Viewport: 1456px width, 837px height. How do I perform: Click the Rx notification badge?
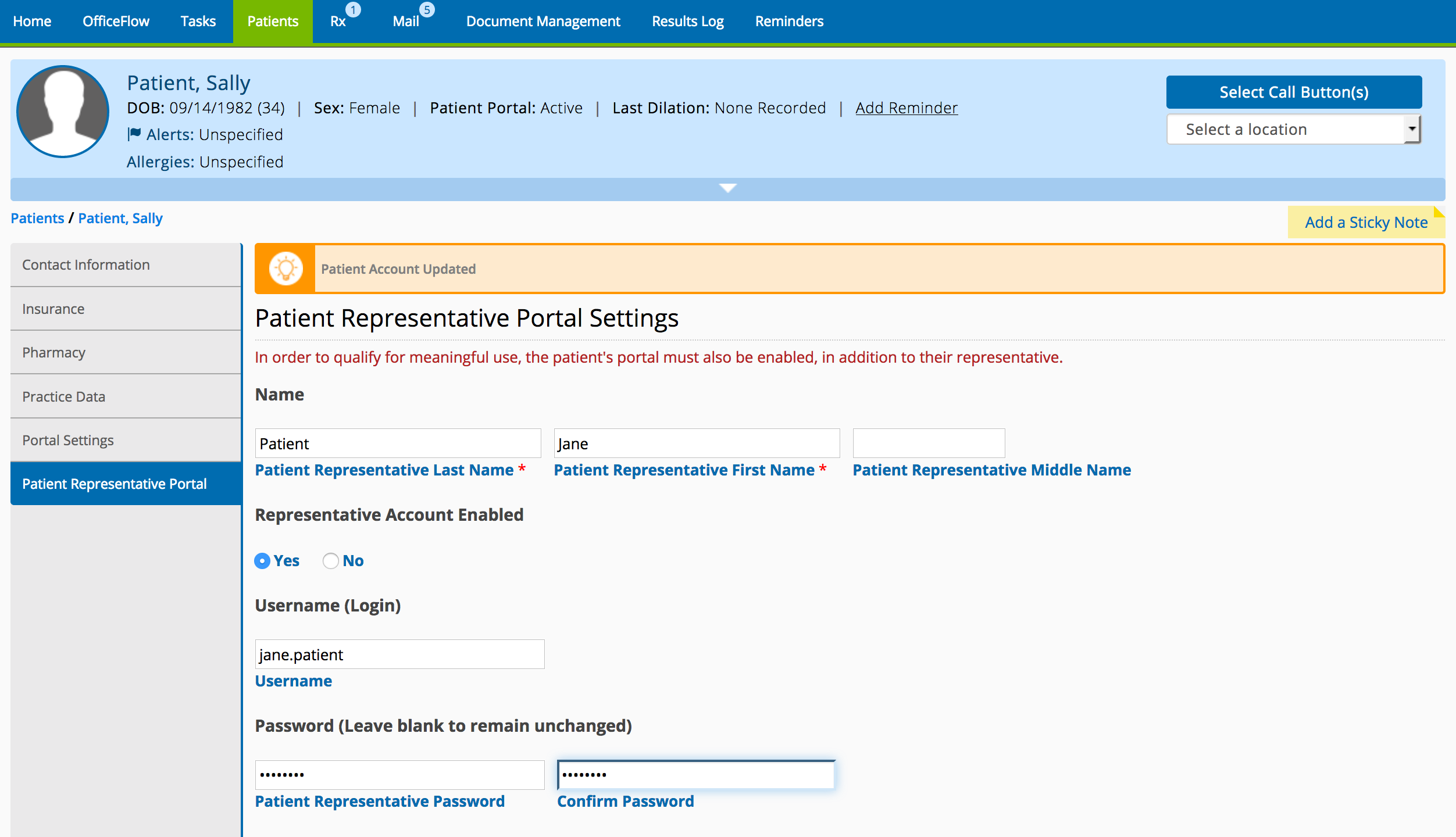click(x=353, y=10)
